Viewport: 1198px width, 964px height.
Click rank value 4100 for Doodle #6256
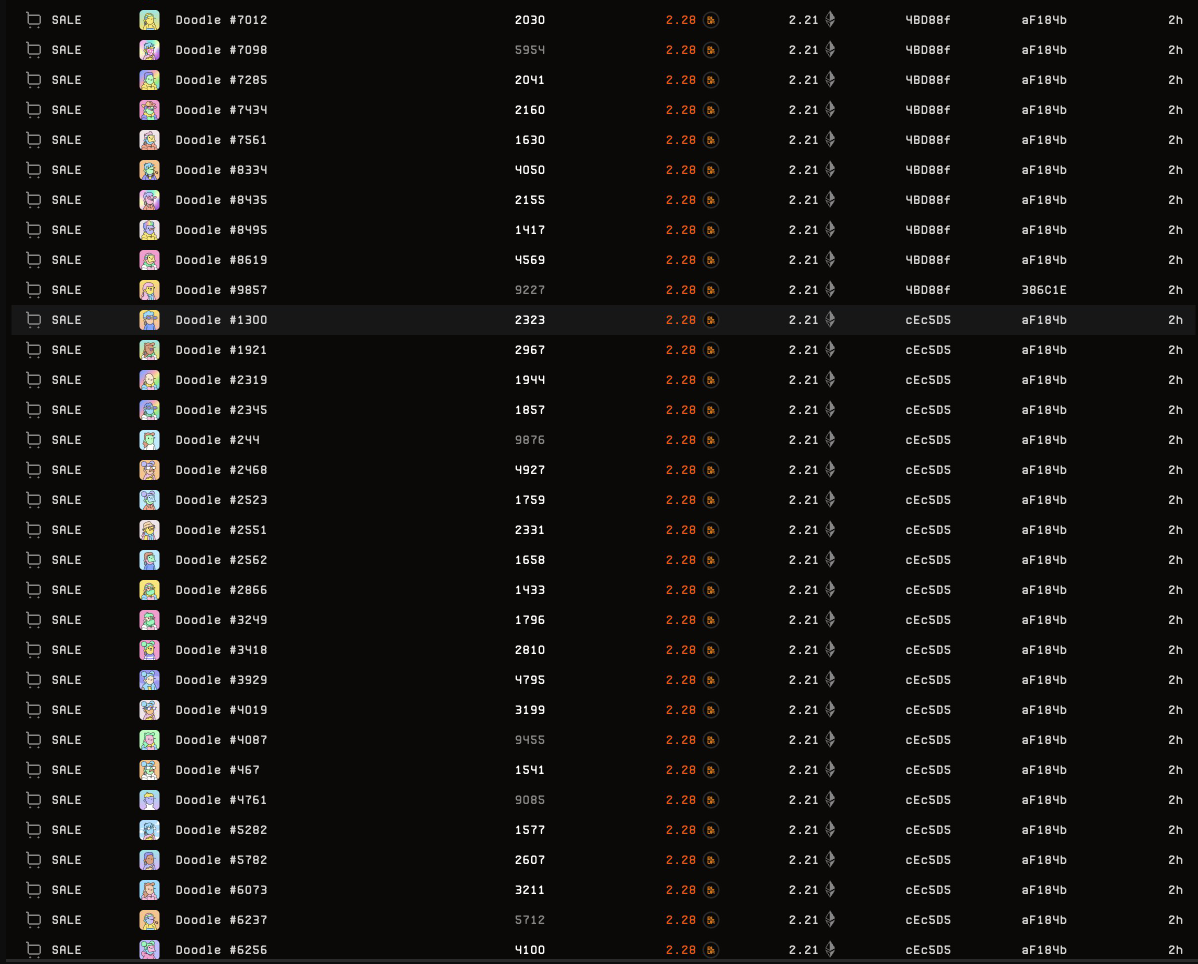tap(529, 949)
